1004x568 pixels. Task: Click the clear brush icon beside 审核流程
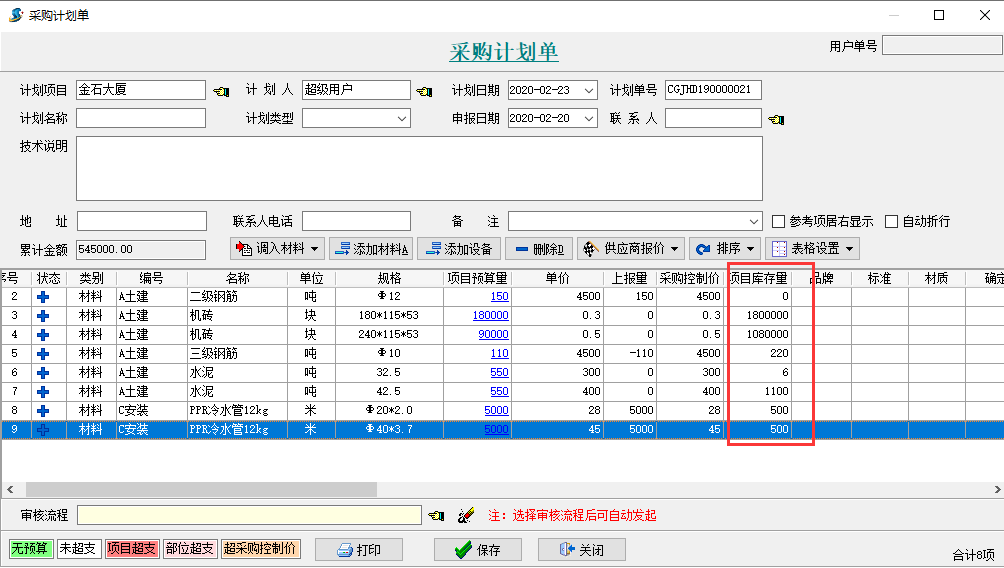pos(465,516)
